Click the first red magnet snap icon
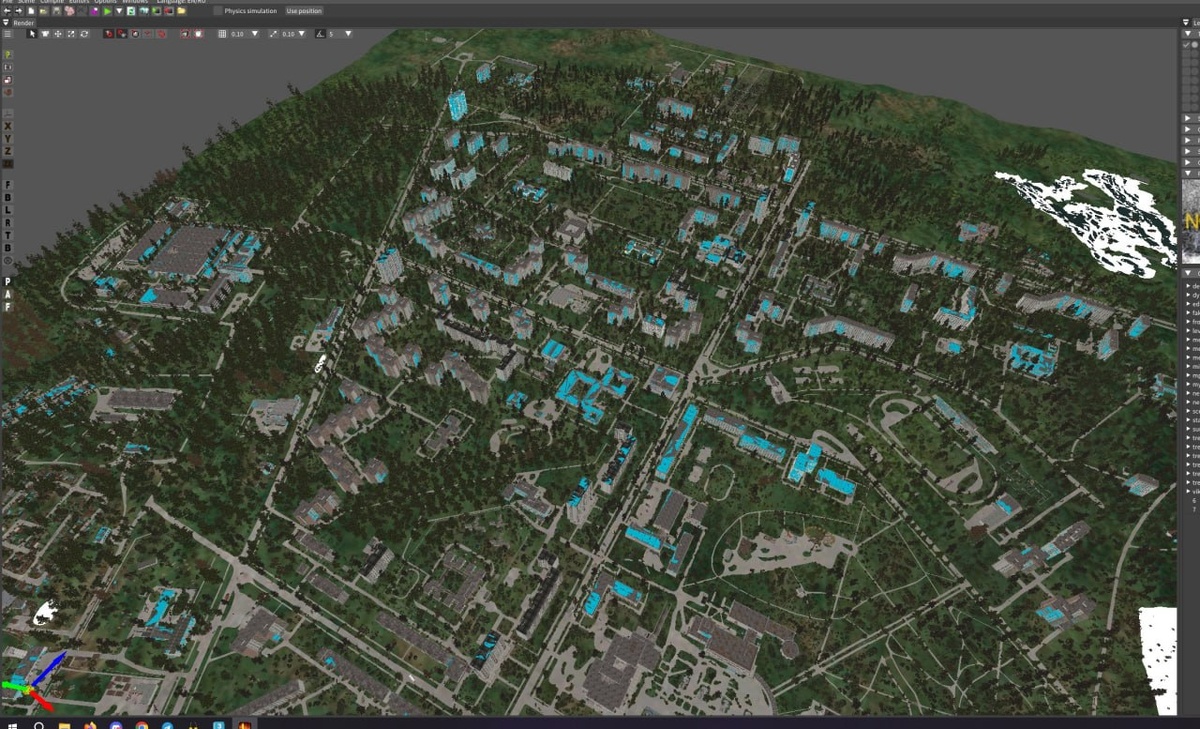Viewport: 1200px width, 729px height. click(109, 34)
